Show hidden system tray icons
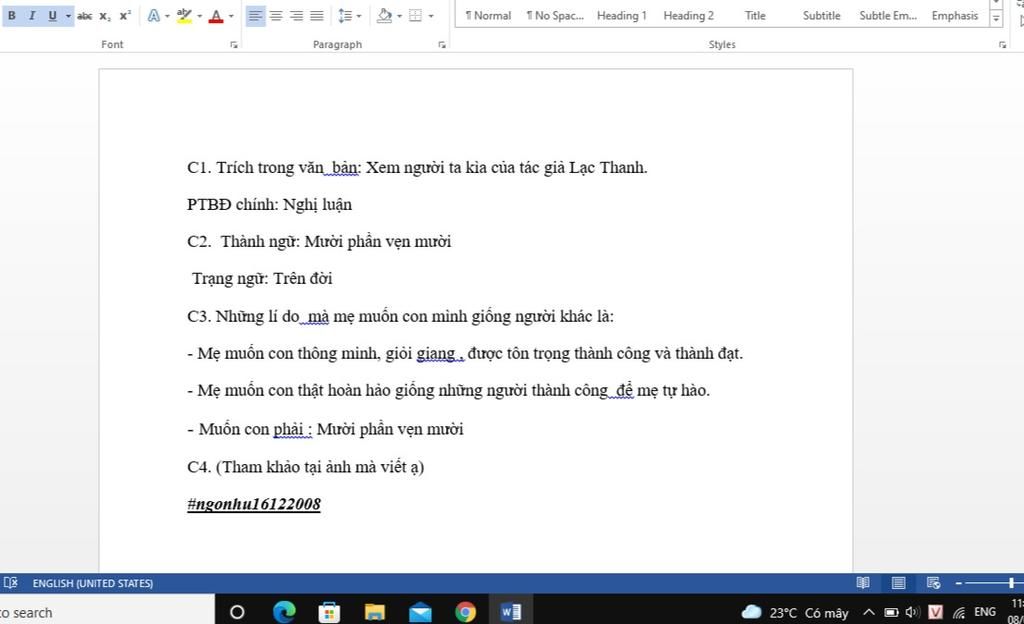The height and width of the screenshot is (624, 1024). pyautogui.click(x=869, y=612)
